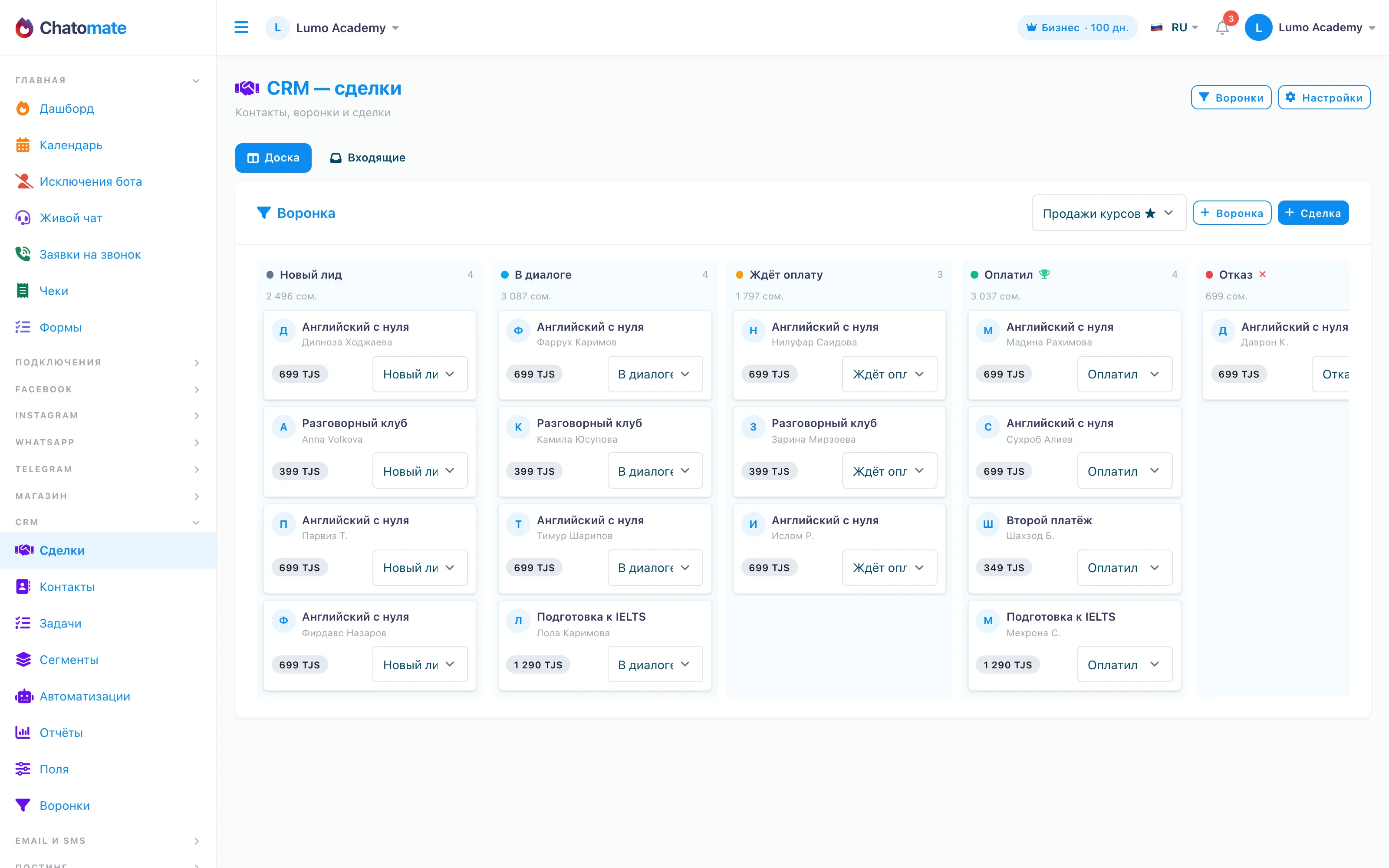The height and width of the screenshot is (868, 1389).
Task: Open the Подготовка к IELTS Лола Каримова card
Action: 604,645
